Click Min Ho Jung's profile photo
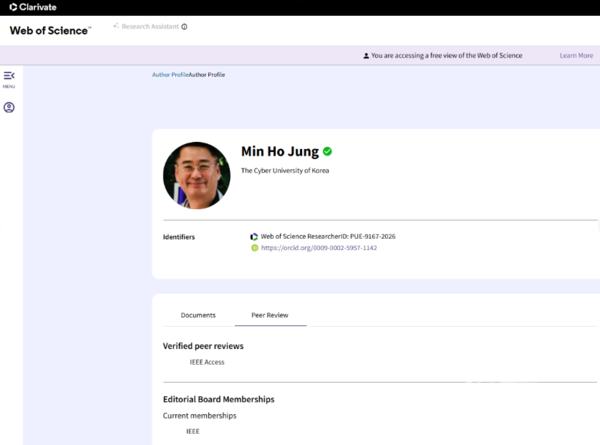This screenshot has width=600, height=445. tap(197, 175)
